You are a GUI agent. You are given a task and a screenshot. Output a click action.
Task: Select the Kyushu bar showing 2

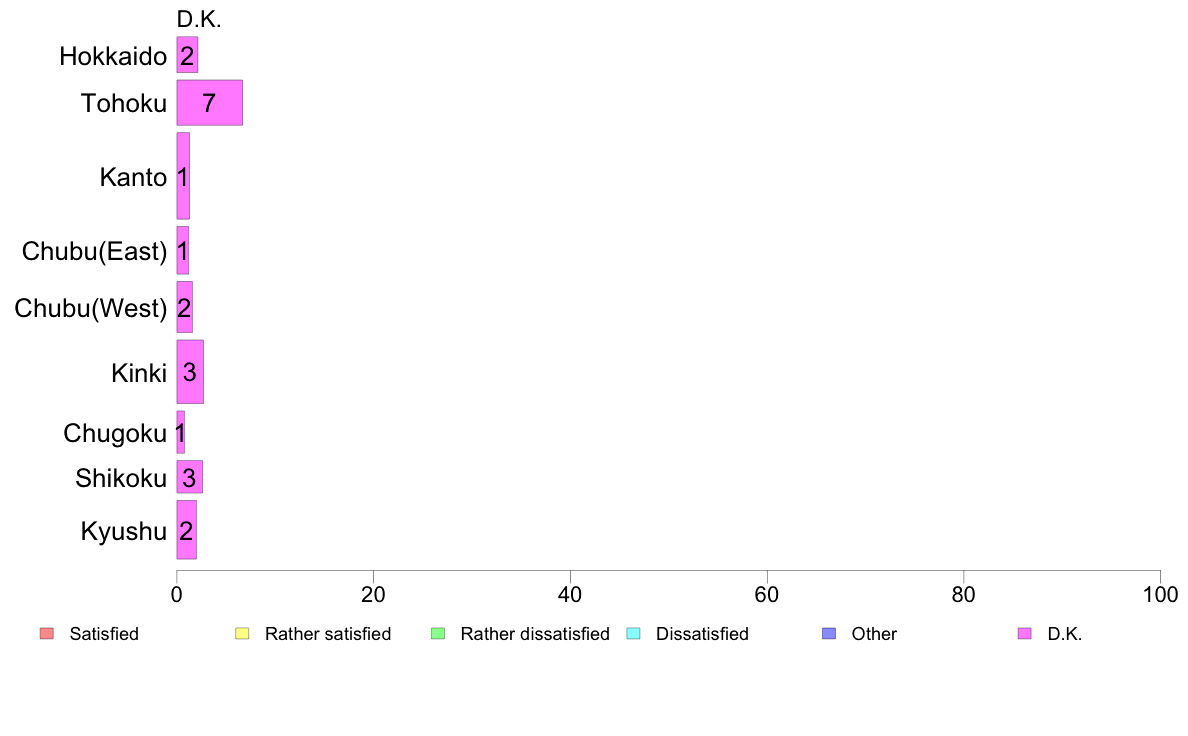[186, 530]
